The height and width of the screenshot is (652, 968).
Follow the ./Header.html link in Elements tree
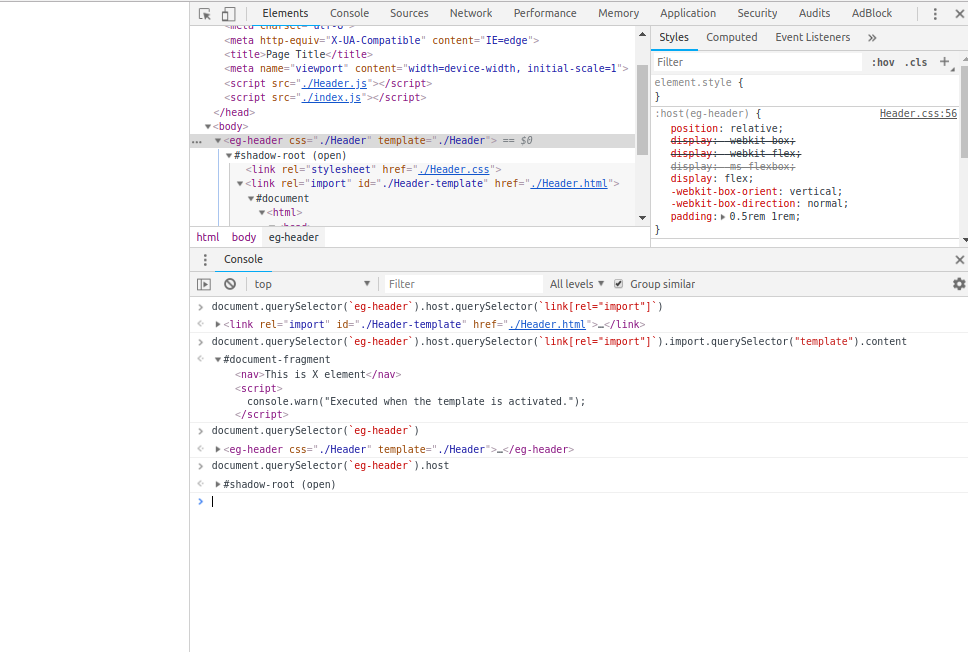click(x=569, y=183)
